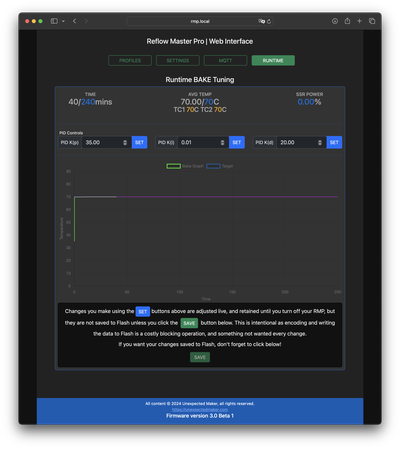This screenshot has width=400, height=449.
Task: Click the inline SAVE badge in notice text
Action: [189, 323]
